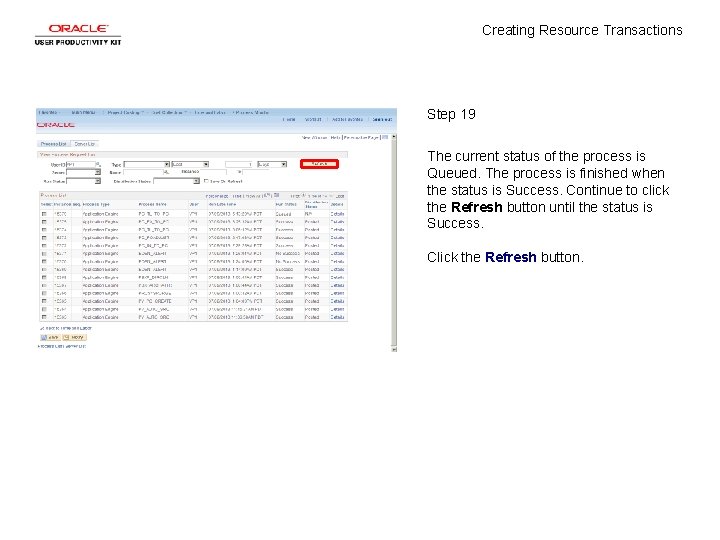Open the Run Status dropdown
The width and height of the screenshot is (720, 540).
(x=83, y=181)
